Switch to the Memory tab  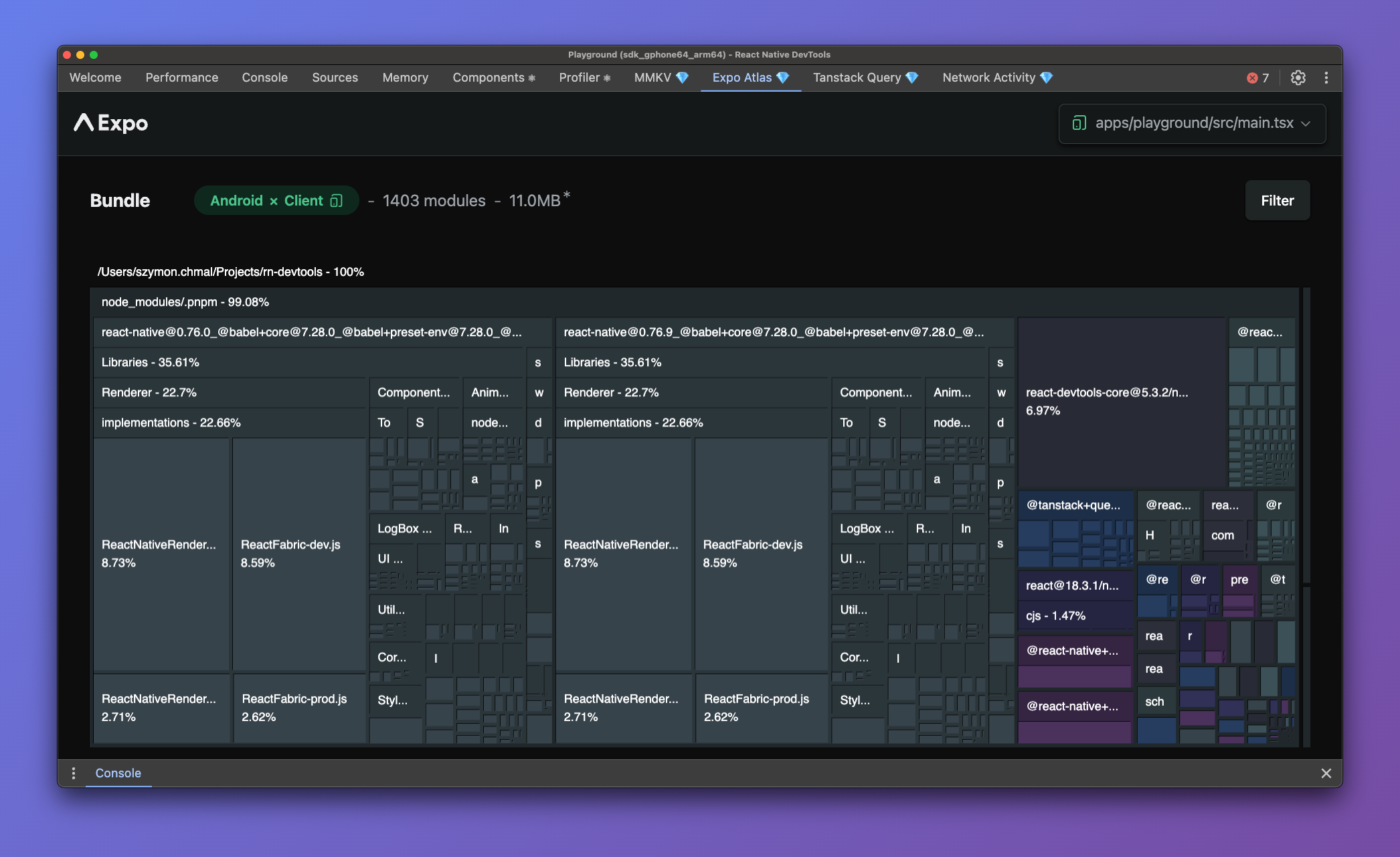[x=406, y=78]
